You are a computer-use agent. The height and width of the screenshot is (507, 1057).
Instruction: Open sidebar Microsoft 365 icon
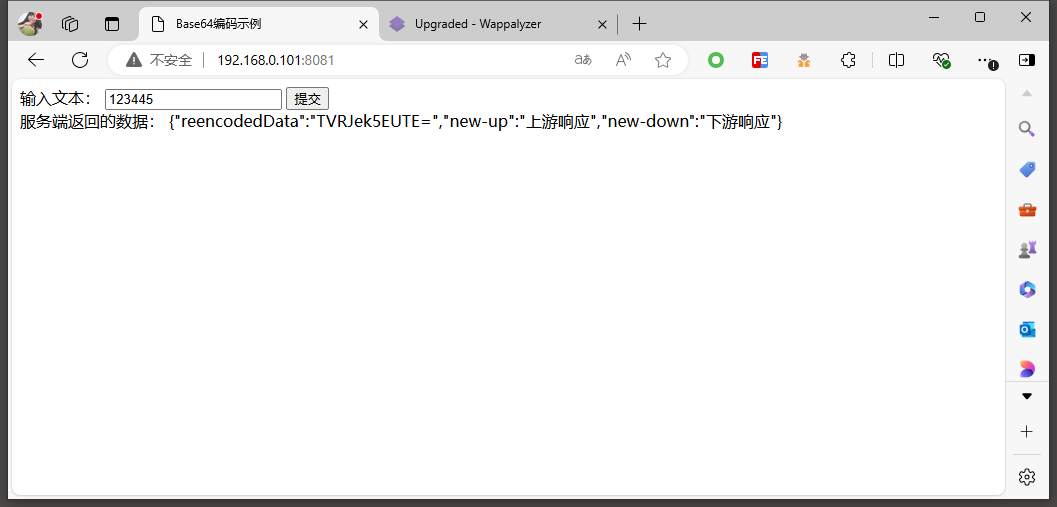(x=1027, y=289)
